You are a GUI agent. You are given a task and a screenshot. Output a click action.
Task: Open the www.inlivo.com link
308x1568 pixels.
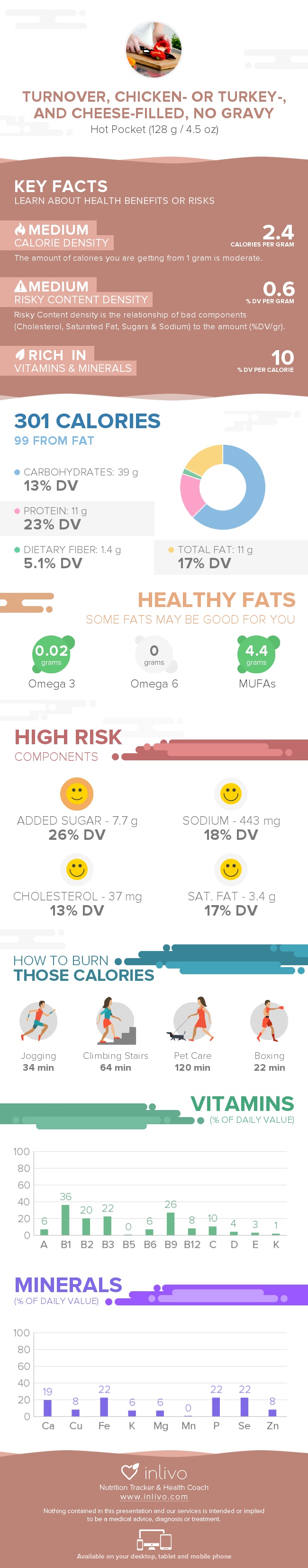[154, 1497]
